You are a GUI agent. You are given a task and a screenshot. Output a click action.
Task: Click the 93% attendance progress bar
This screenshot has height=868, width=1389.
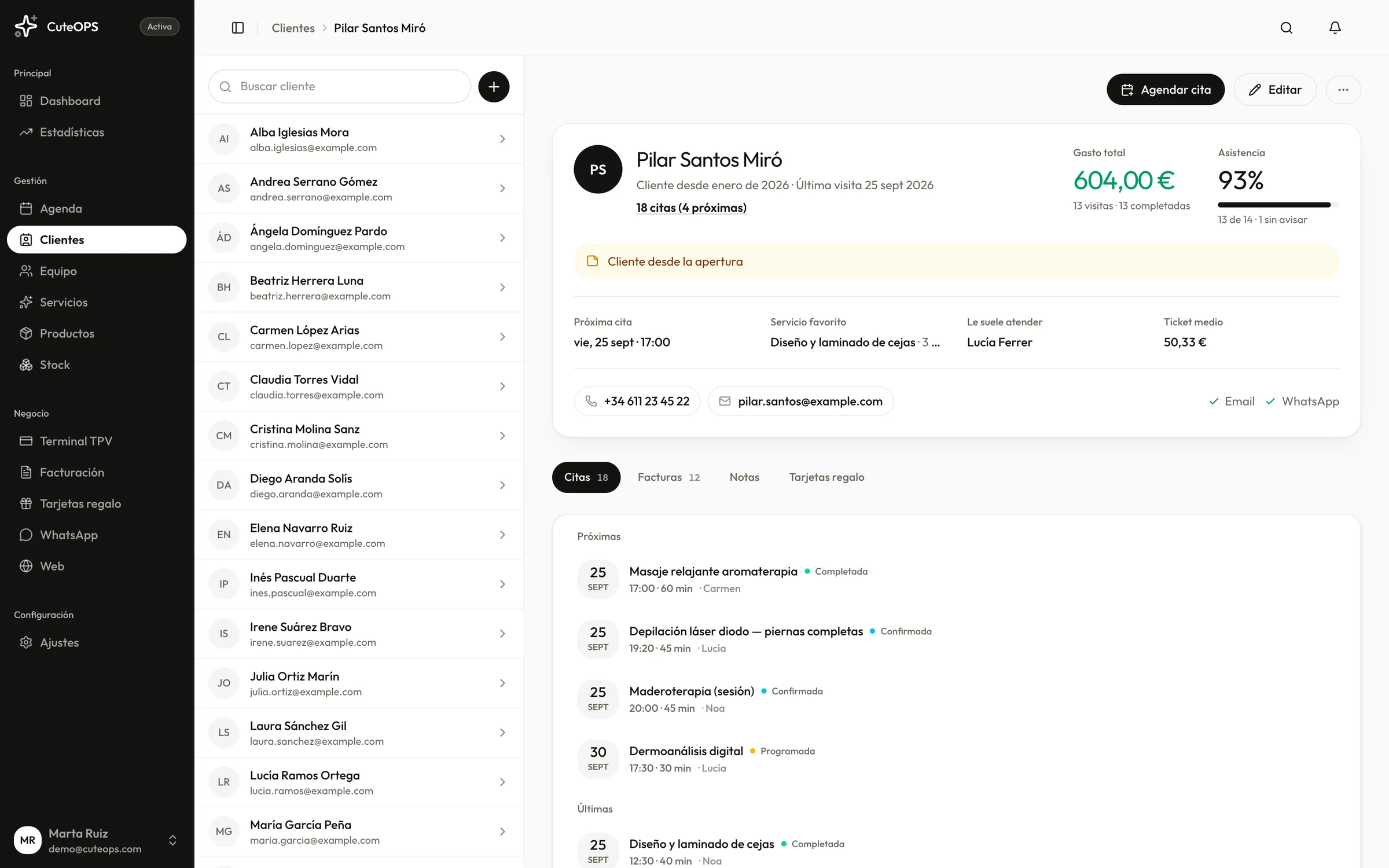pos(1278,205)
